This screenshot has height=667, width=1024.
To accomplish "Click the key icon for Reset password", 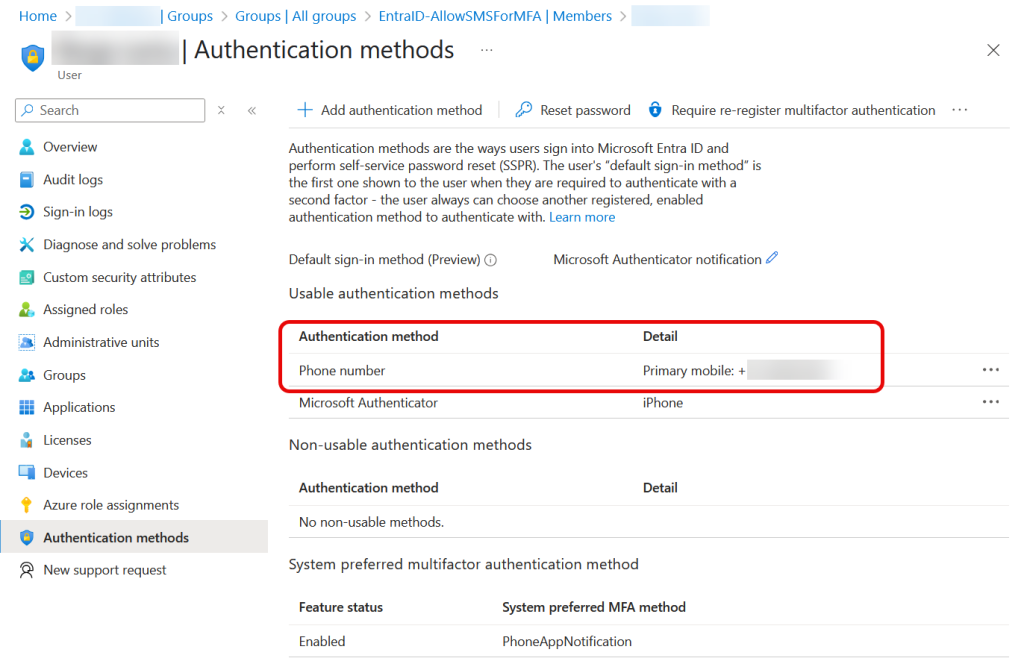I will (x=524, y=110).
